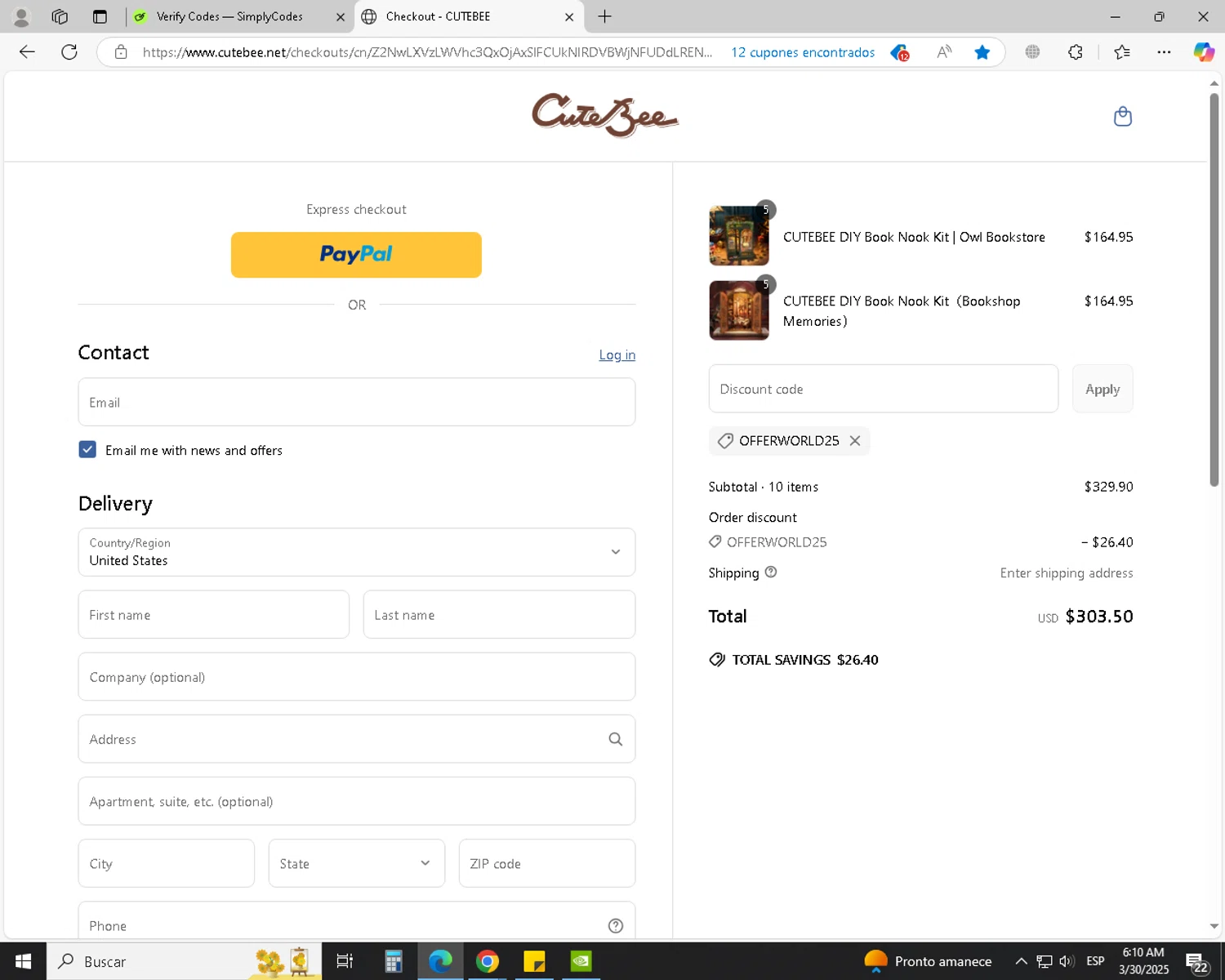The width and height of the screenshot is (1225, 980).
Task: Click the First name field
Action: tap(214, 614)
